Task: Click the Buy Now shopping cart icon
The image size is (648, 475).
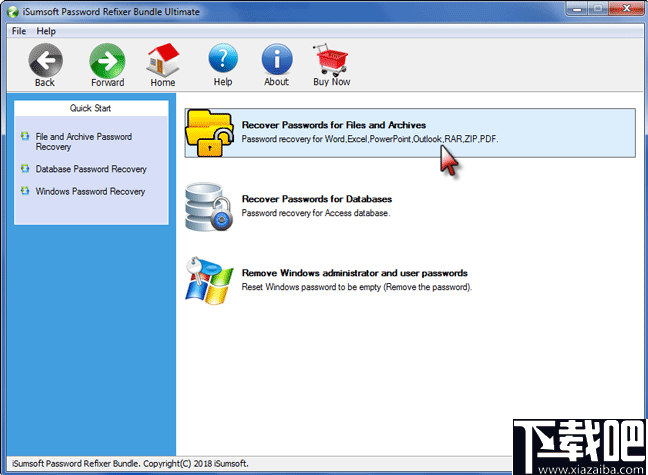Action: click(331, 60)
